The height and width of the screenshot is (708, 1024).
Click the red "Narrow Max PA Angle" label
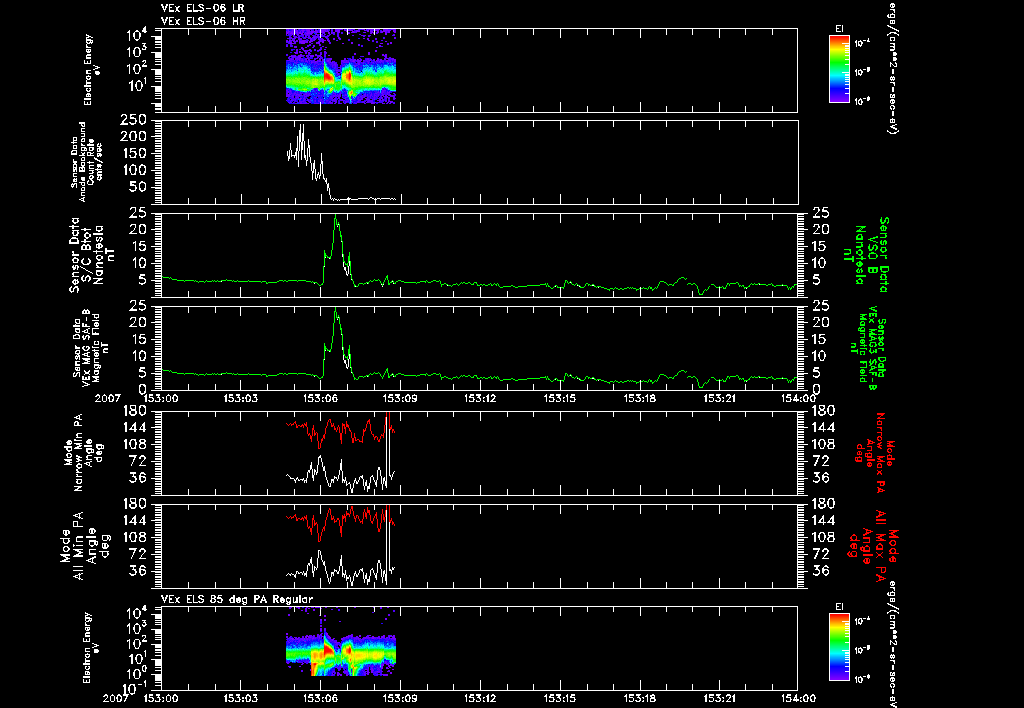pyautogui.click(x=871, y=452)
